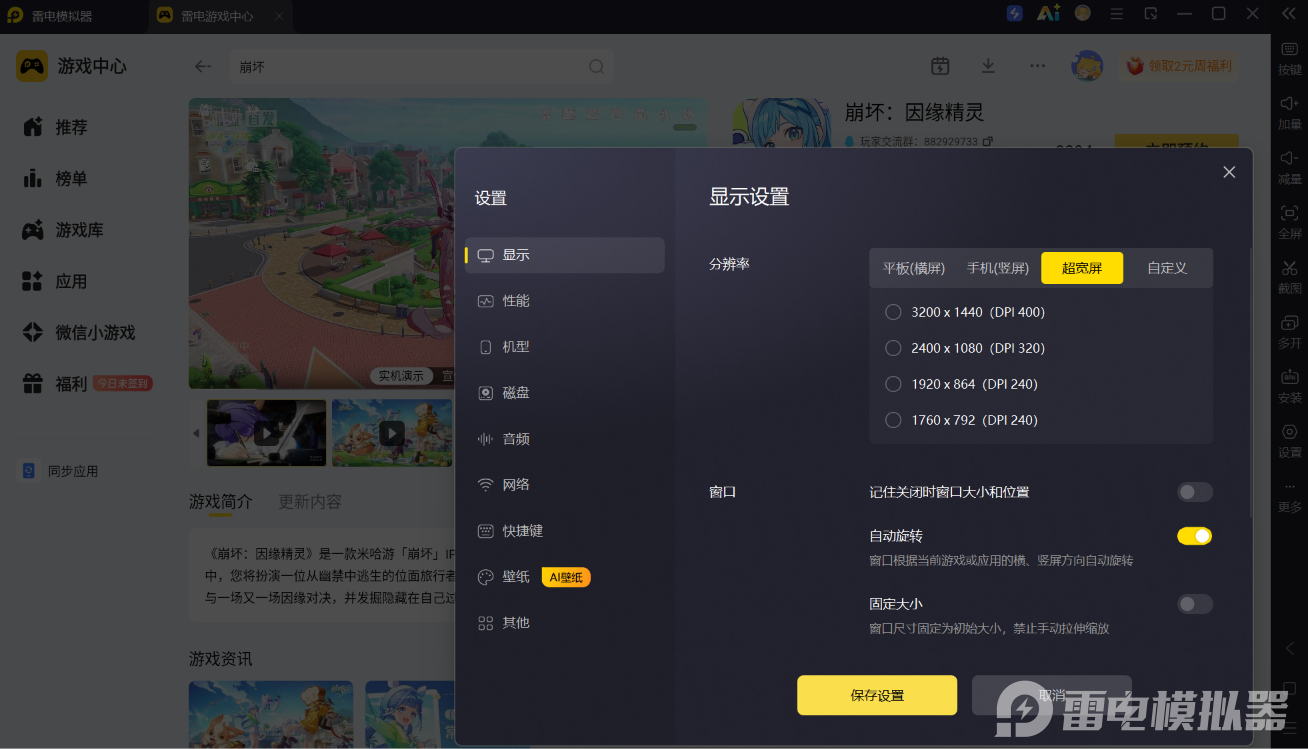Click the 保存设置 button

[877, 695]
